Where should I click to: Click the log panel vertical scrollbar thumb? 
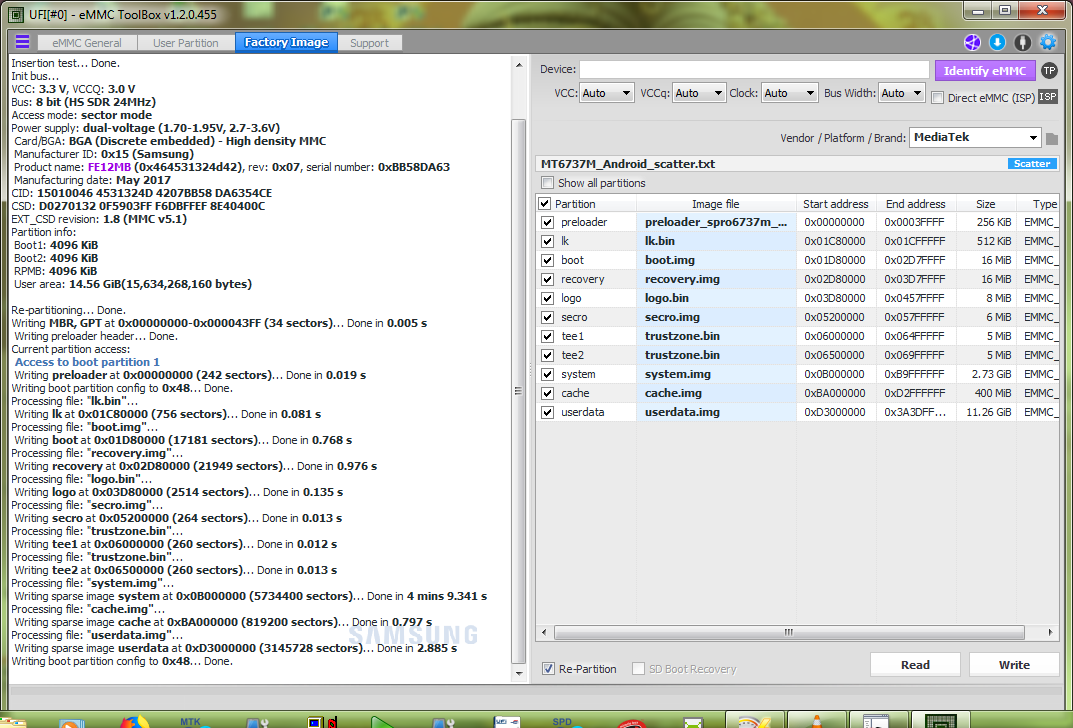519,391
